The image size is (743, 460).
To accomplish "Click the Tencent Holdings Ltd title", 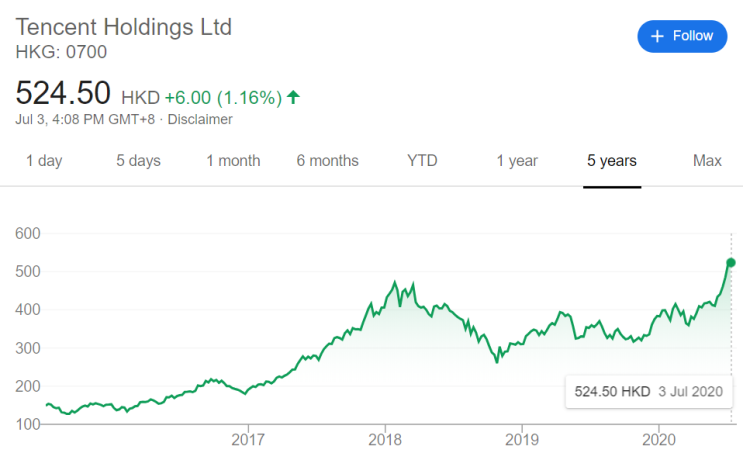I will click(x=124, y=26).
